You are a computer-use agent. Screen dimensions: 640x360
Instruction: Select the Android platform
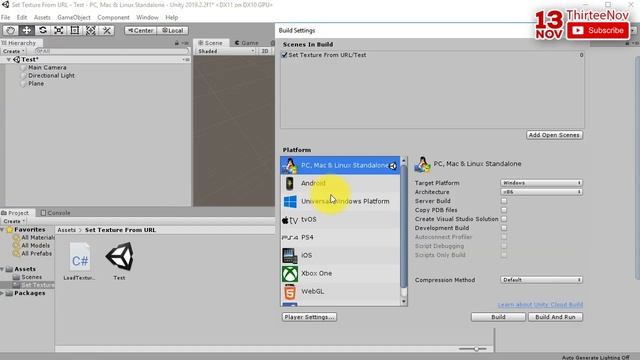pos(340,183)
